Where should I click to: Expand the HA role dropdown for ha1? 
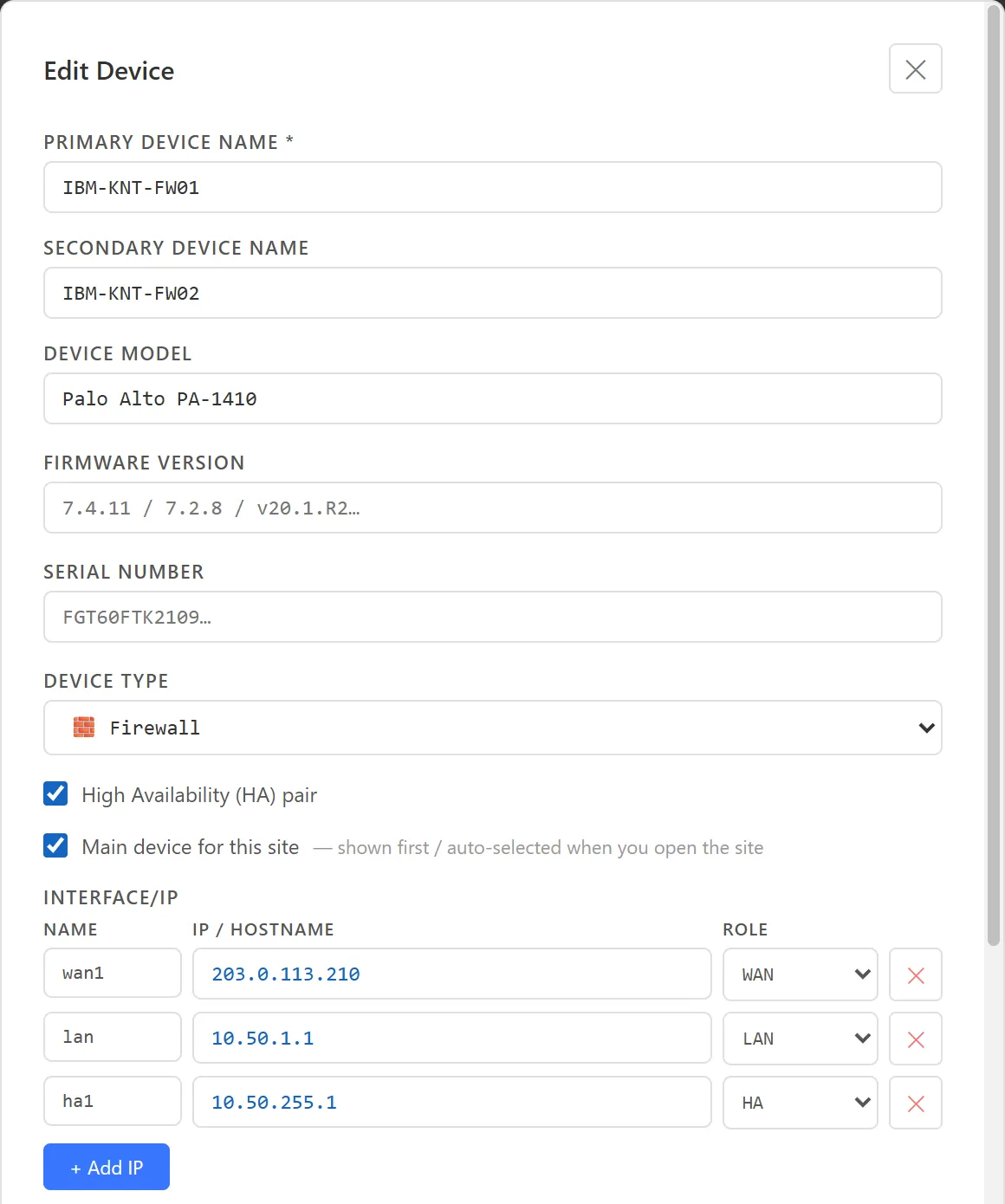tap(800, 1103)
